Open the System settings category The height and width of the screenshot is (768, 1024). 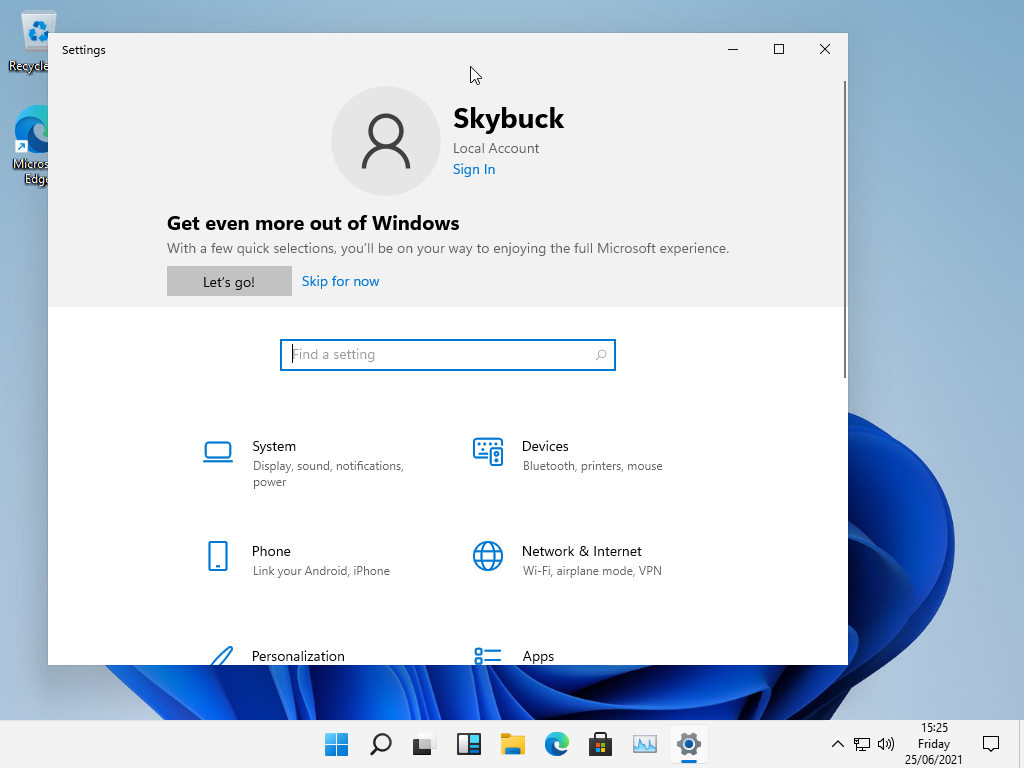274,447
